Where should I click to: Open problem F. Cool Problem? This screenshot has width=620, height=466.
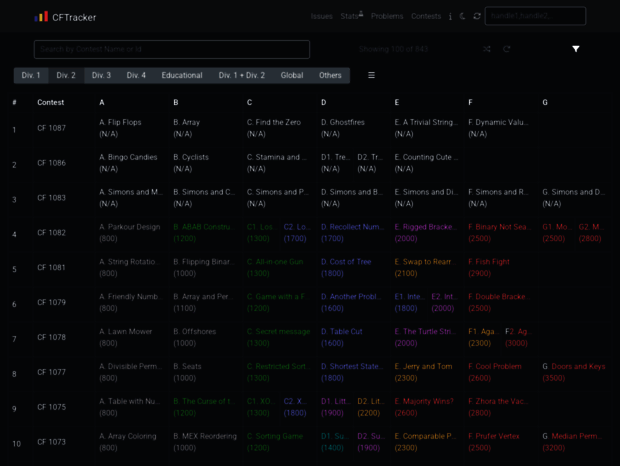(x=495, y=366)
